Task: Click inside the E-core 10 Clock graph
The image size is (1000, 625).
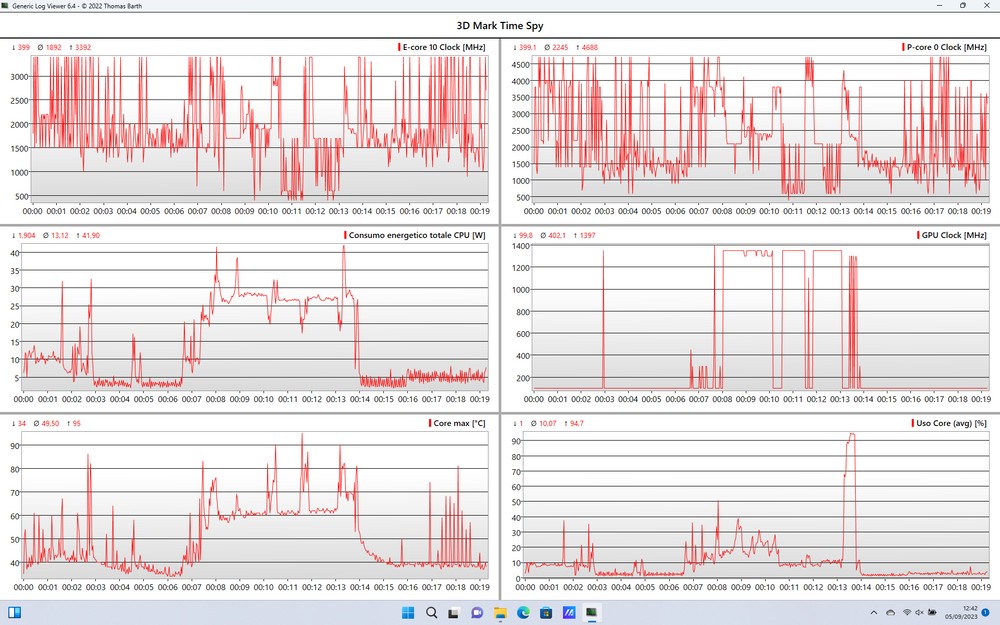Action: 259,129
